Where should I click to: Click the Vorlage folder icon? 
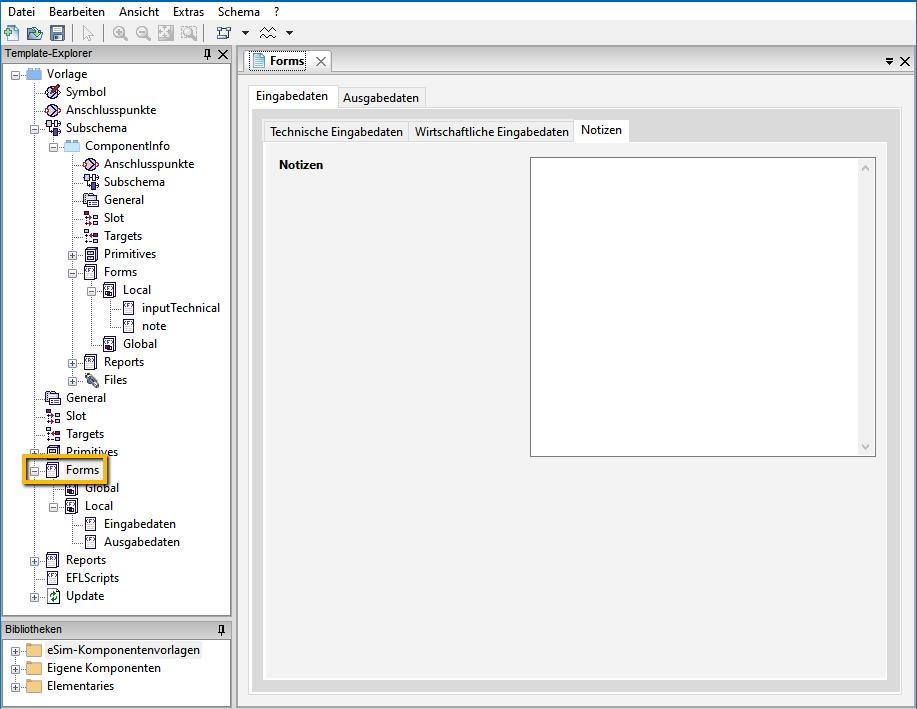pos(34,74)
